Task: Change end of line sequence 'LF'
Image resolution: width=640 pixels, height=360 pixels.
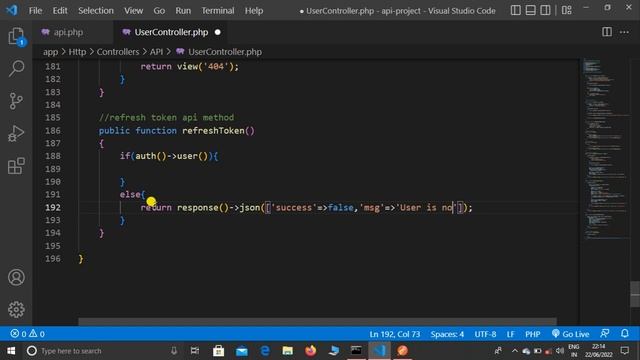Action: (x=510, y=334)
